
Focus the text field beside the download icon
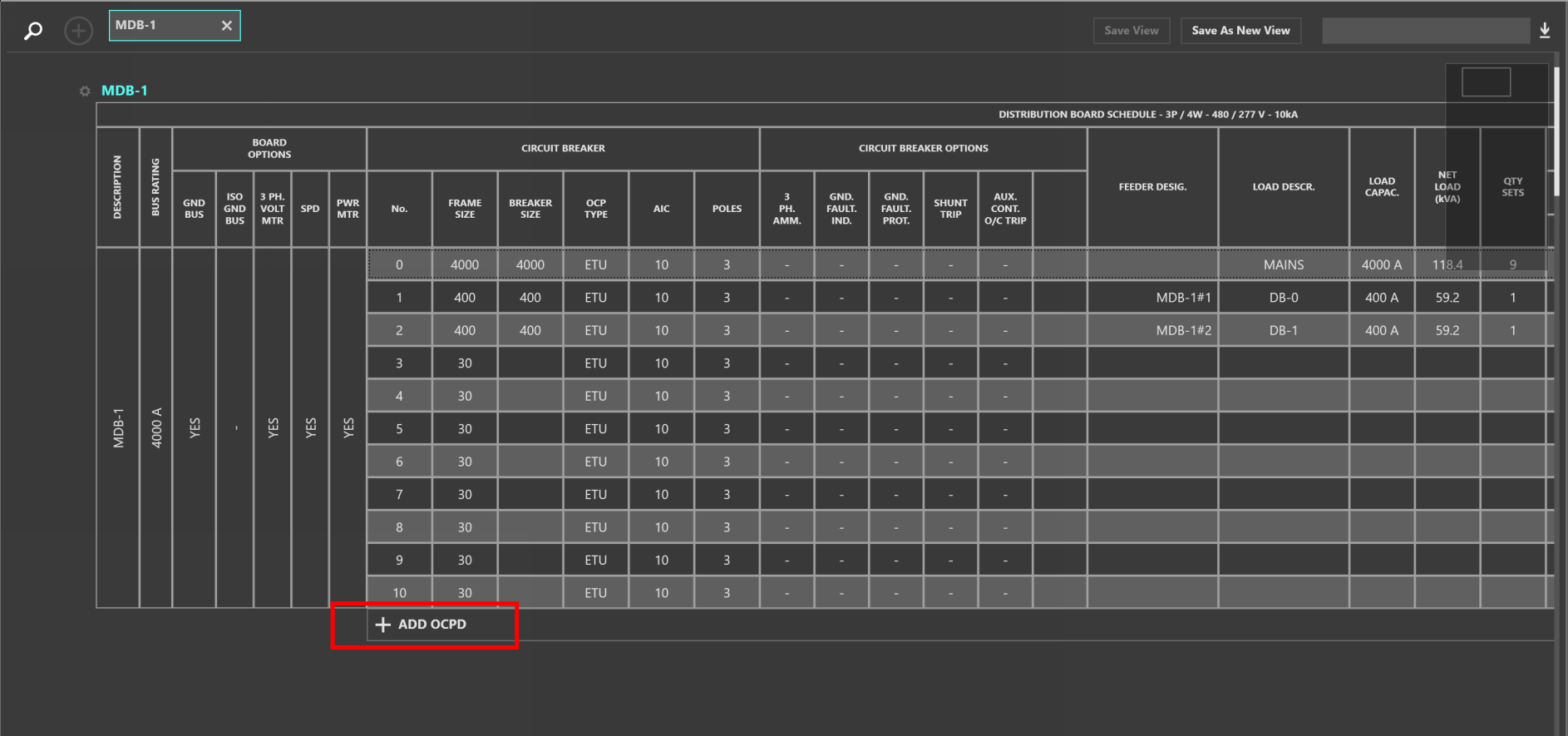coord(1425,31)
